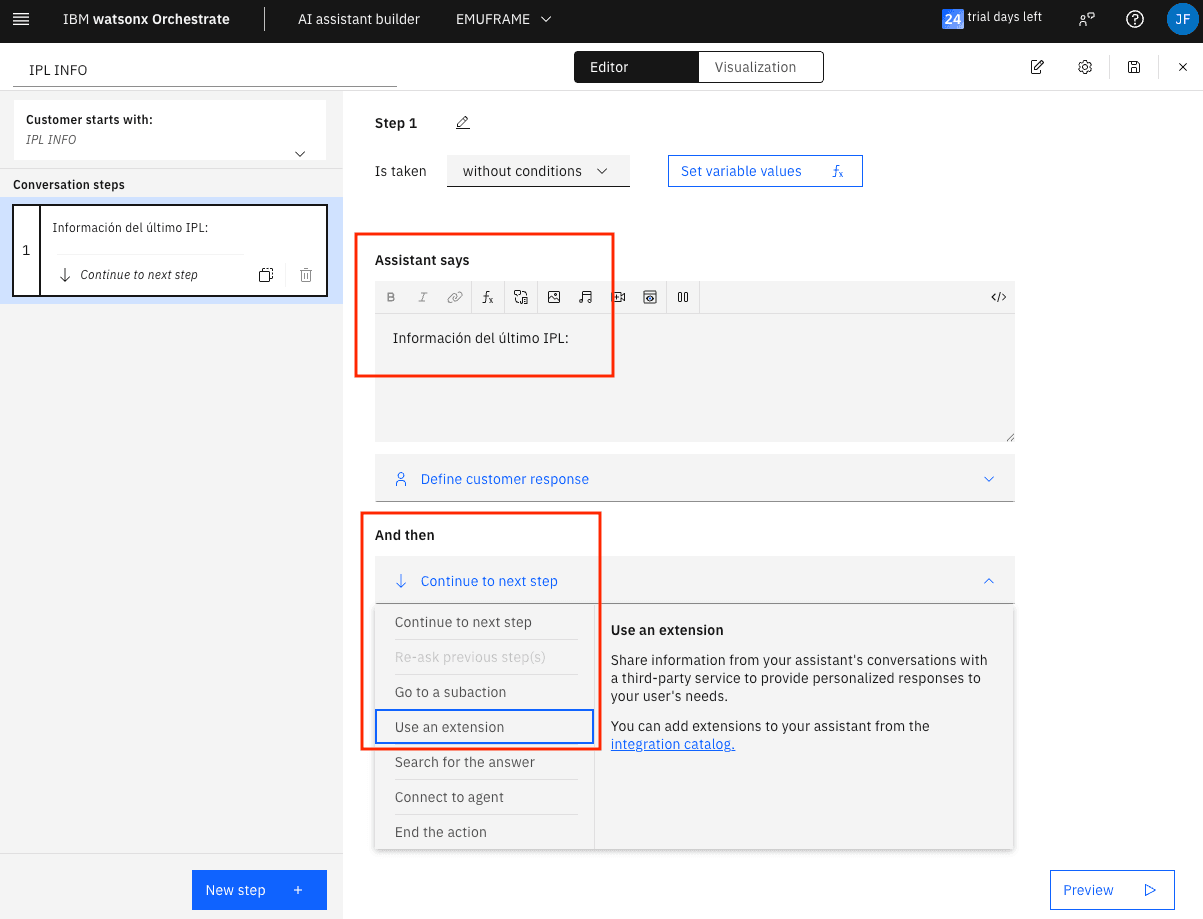Expand 'Customer starts with' chevron
The width and height of the screenshot is (1203, 919).
(x=299, y=153)
